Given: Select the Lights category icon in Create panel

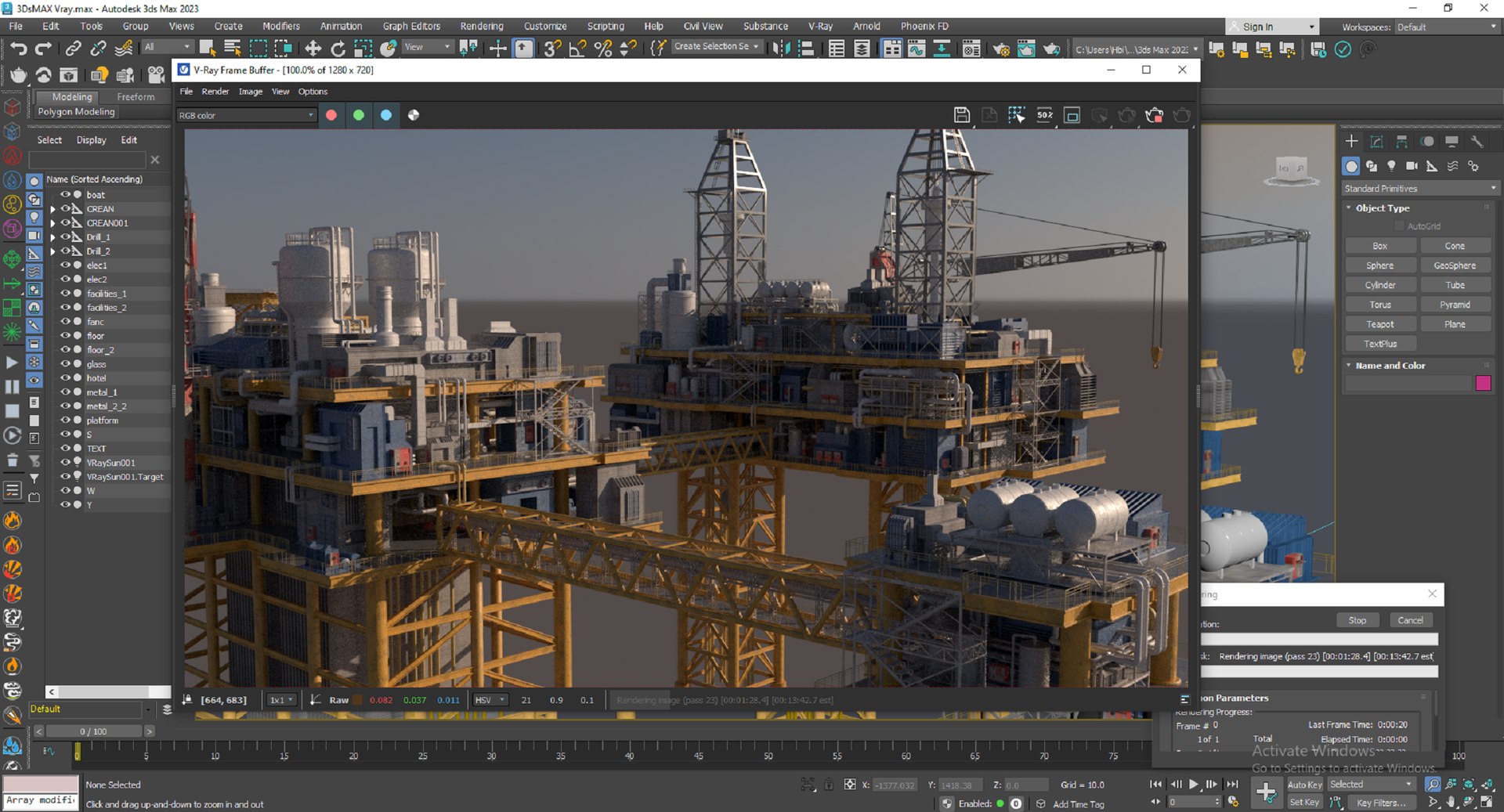Looking at the screenshot, I should (1391, 166).
